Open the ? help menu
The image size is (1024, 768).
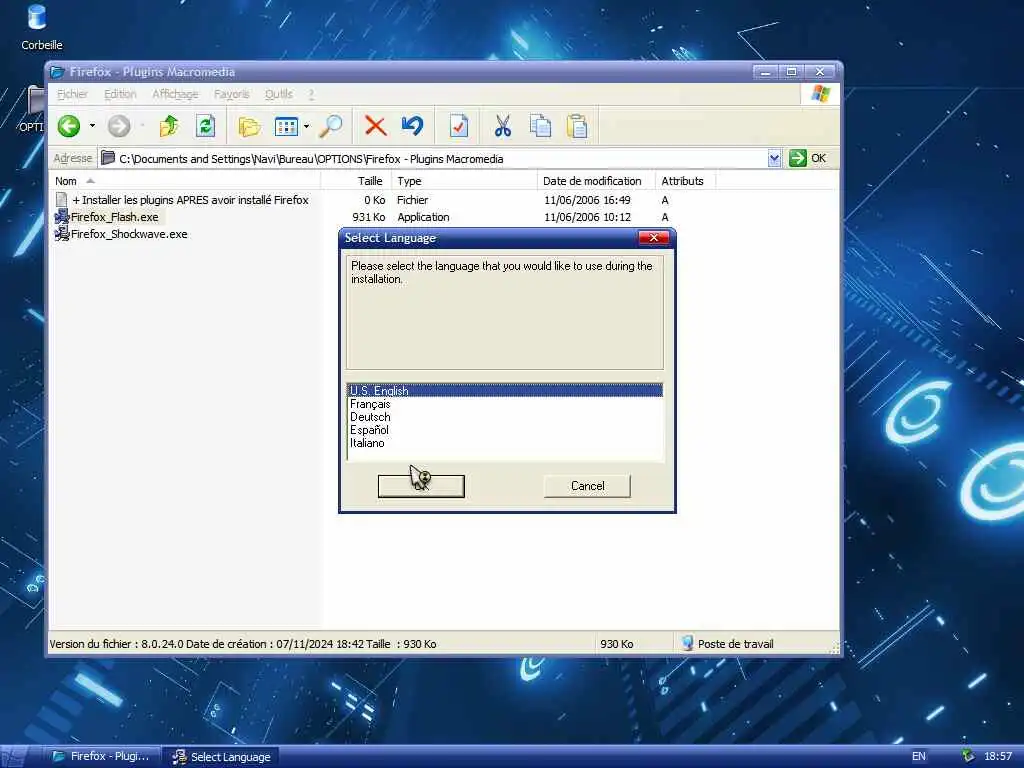coord(312,94)
